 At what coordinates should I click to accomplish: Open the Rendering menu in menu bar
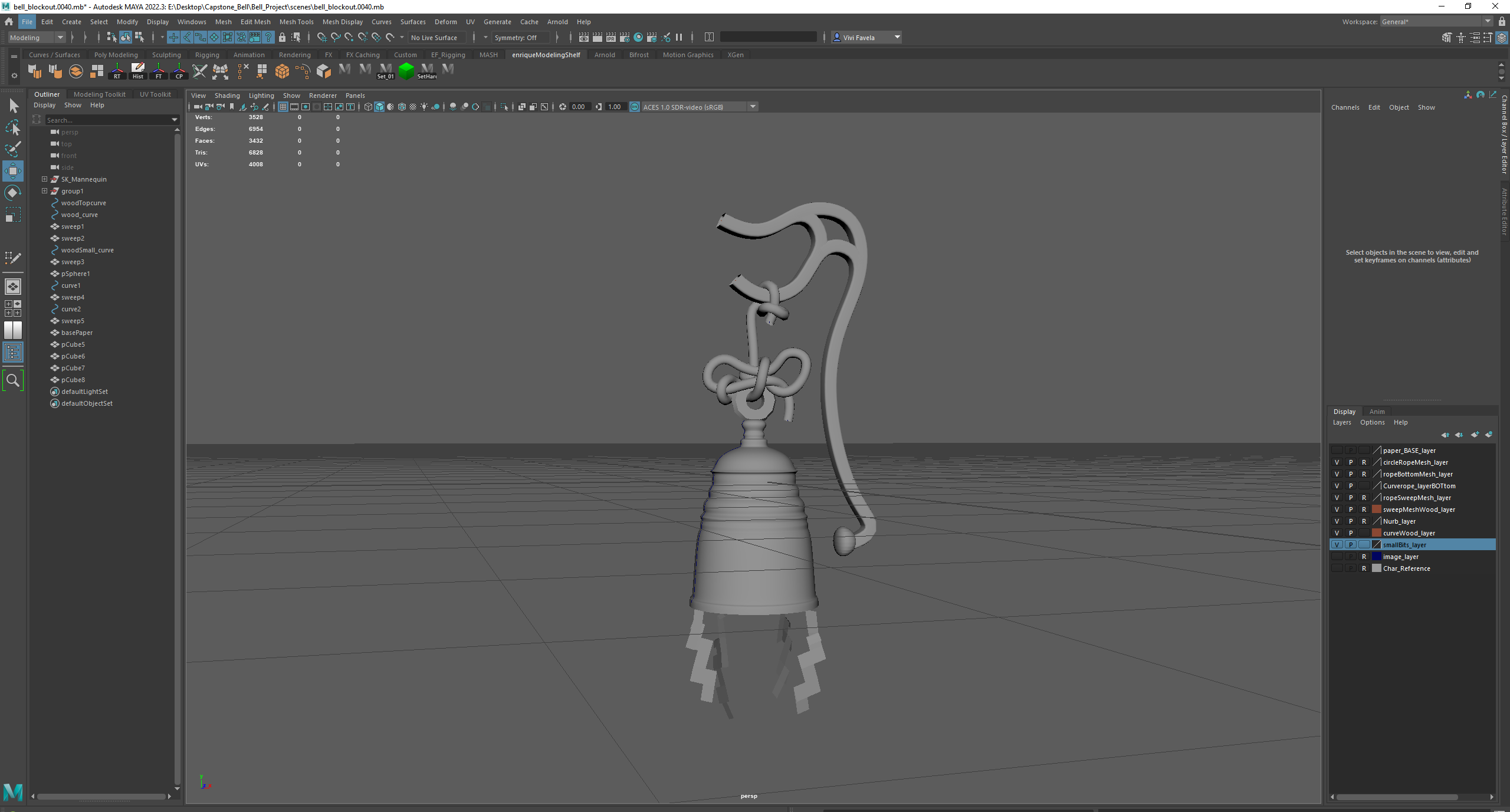click(297, 55)
